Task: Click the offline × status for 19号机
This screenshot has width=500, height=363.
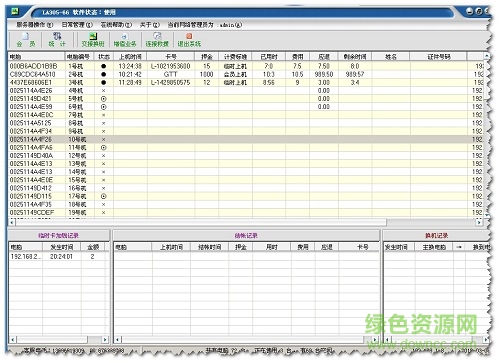Action: [x=103, y=212]
